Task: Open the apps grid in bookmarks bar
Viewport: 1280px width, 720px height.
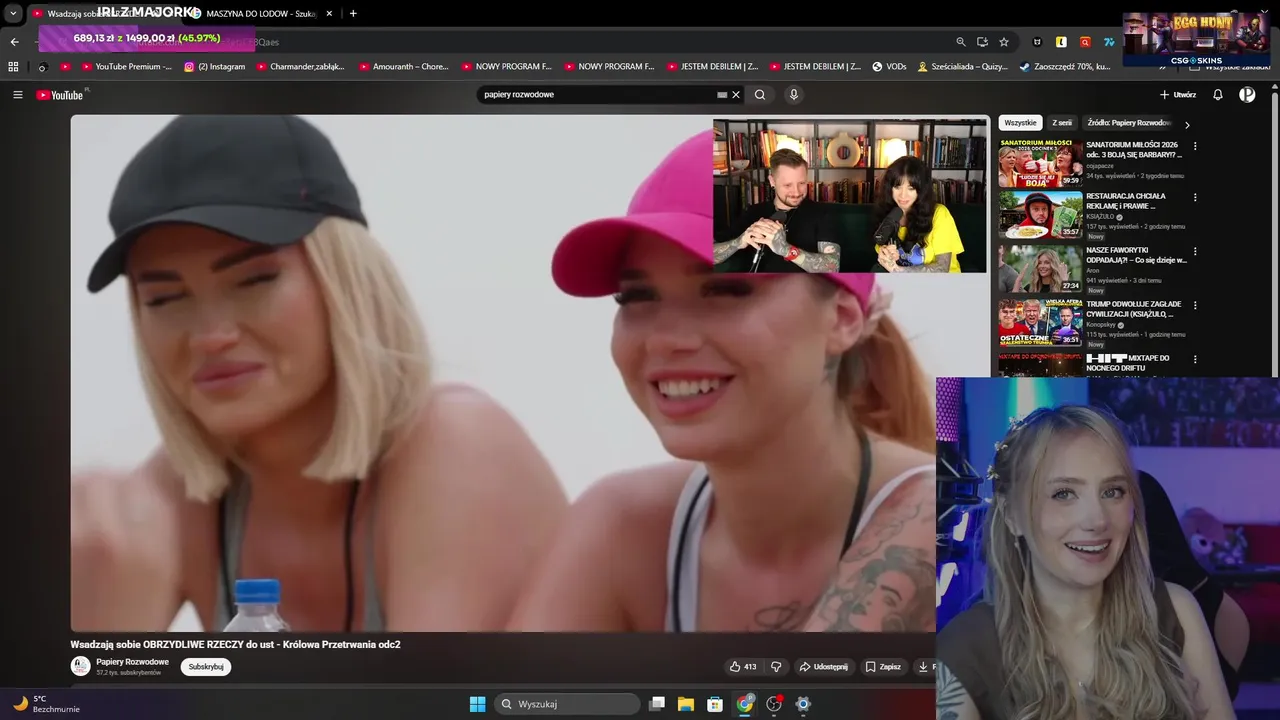Action: (x=13, y=67)
